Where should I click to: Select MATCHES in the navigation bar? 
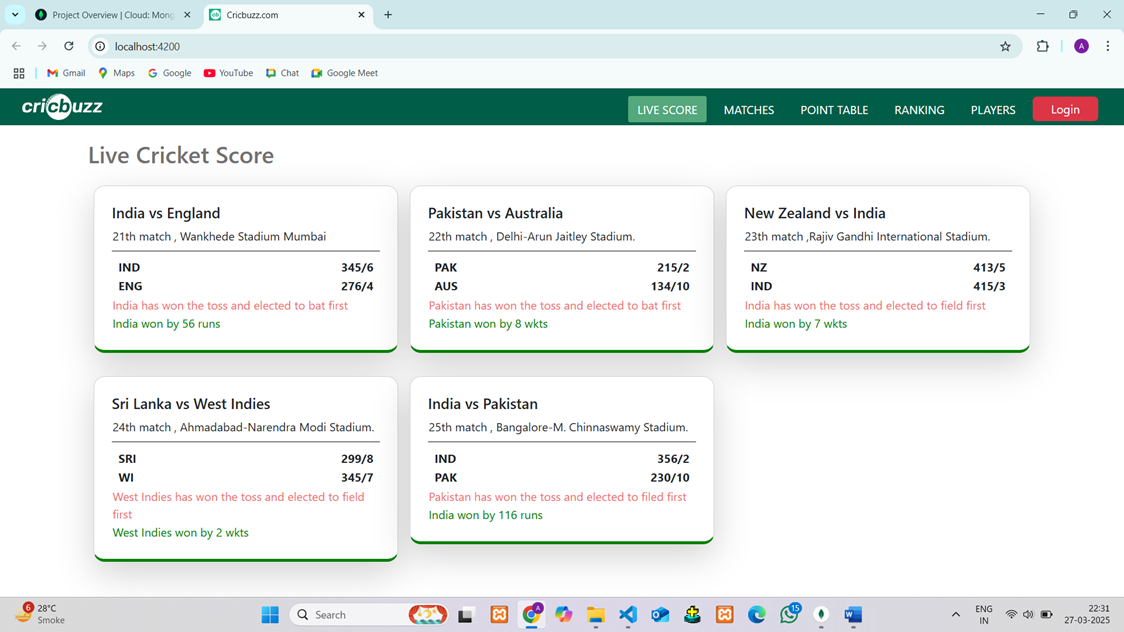click(748, 110)
